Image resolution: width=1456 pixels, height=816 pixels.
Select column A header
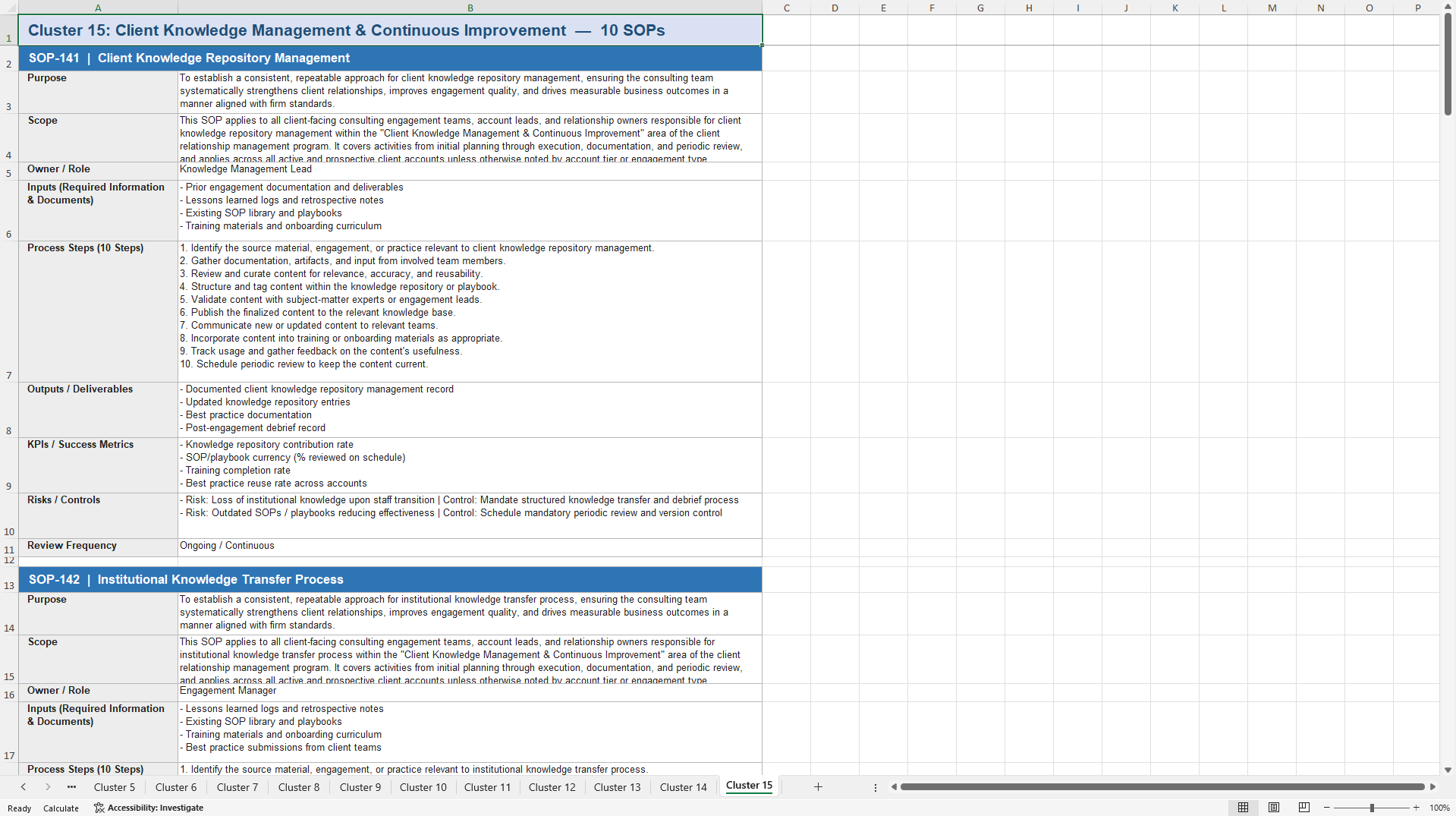coord(98,8)
